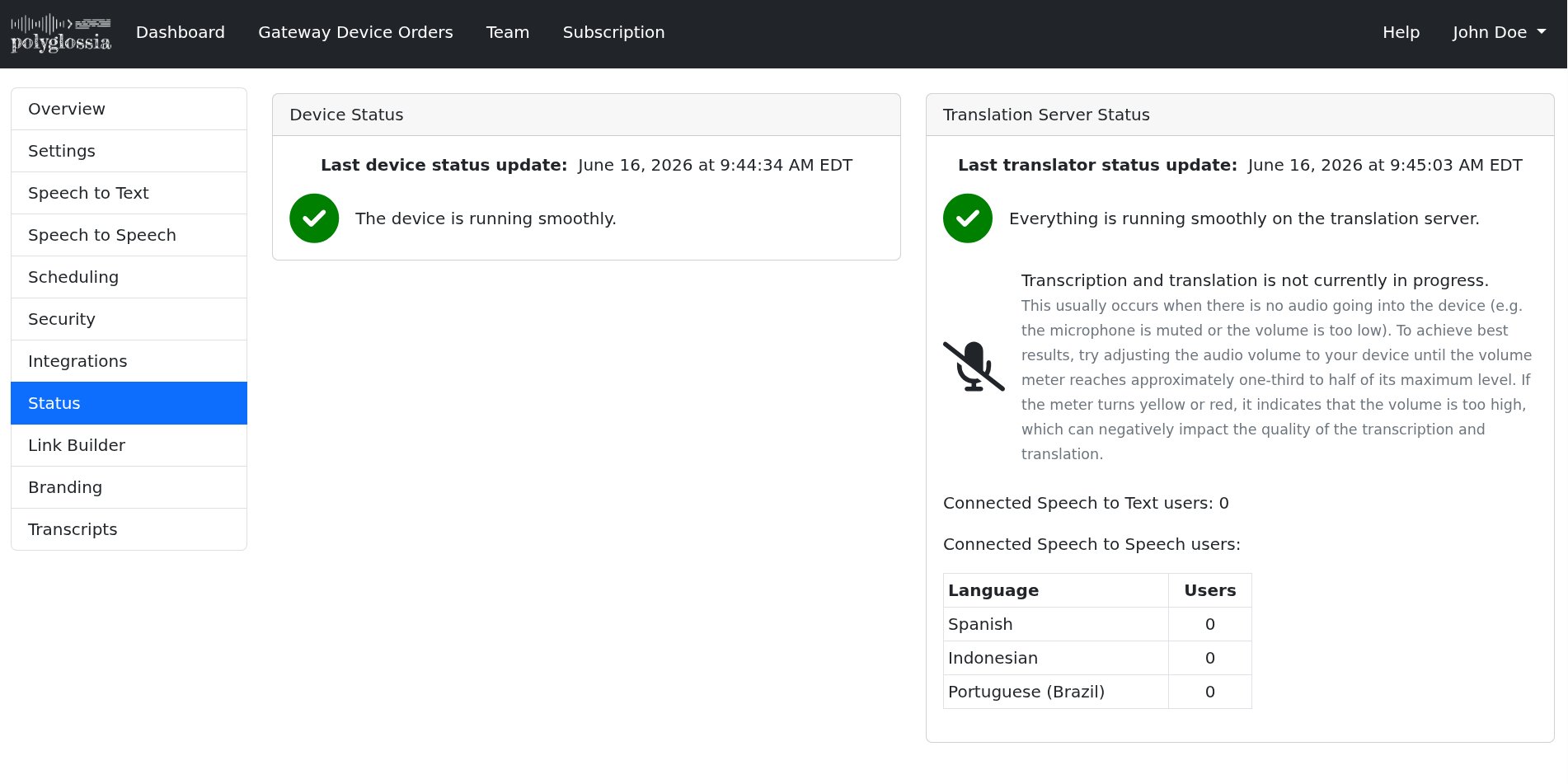Click the Indonesian table row
1568x784 pixels.
(1097, 658)
